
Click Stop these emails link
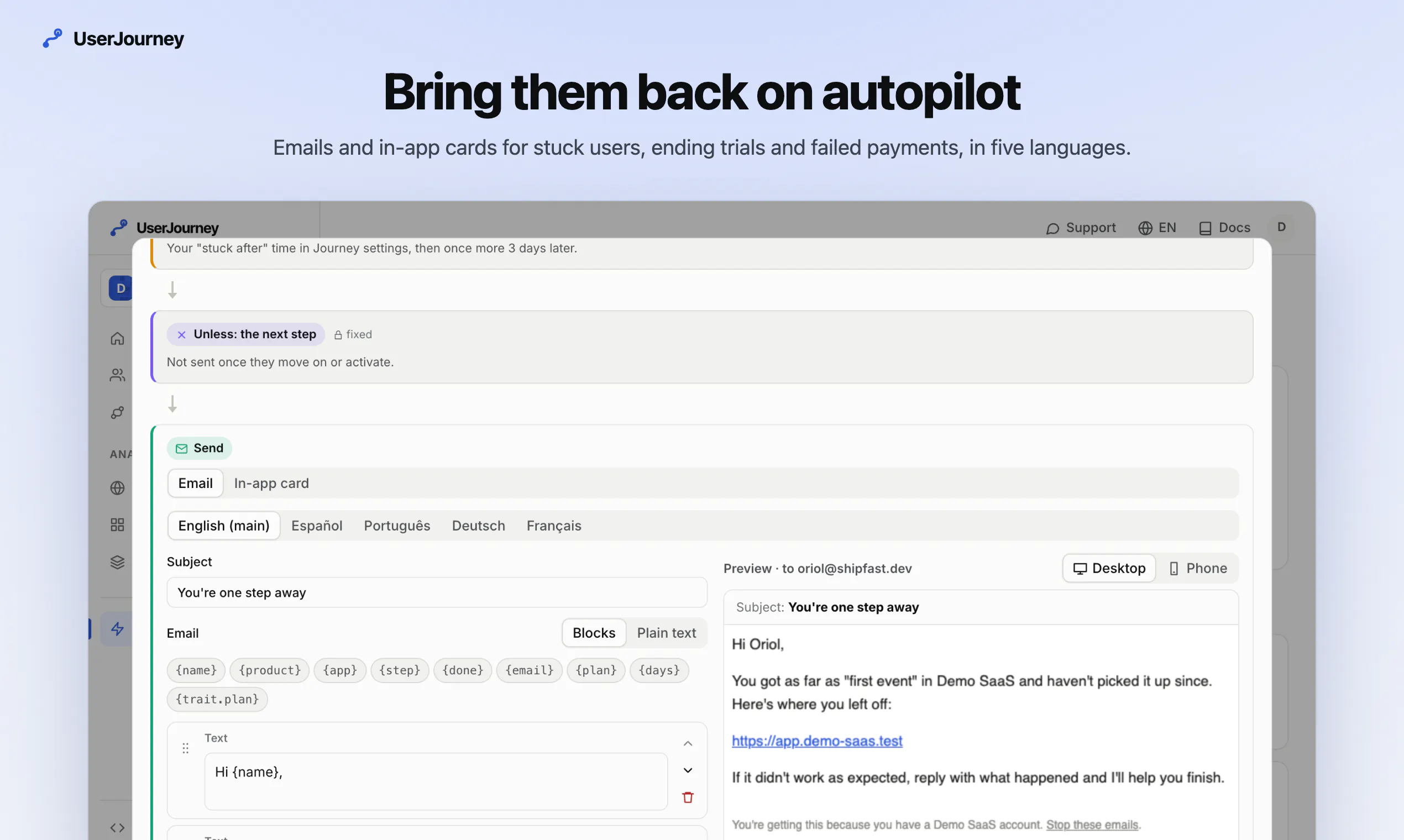(x=1092, y=825)
